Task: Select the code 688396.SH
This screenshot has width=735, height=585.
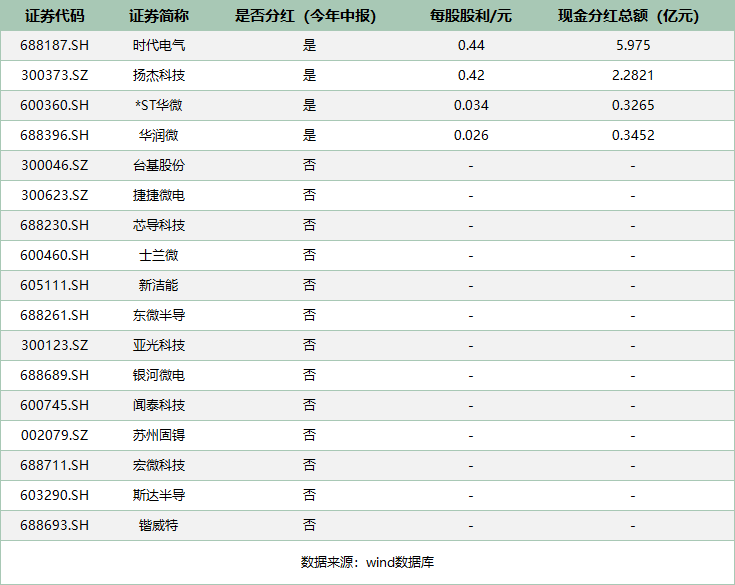Action: [54, 135]
